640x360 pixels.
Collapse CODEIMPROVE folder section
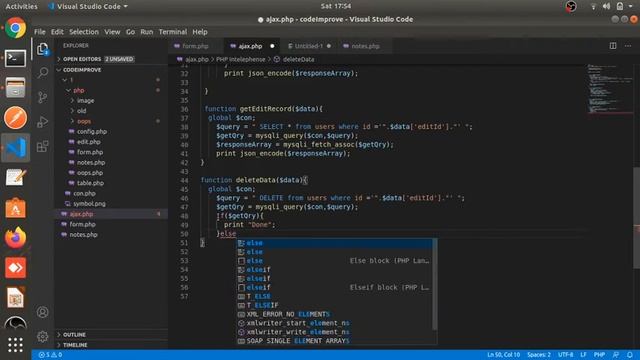coord(82,70)
